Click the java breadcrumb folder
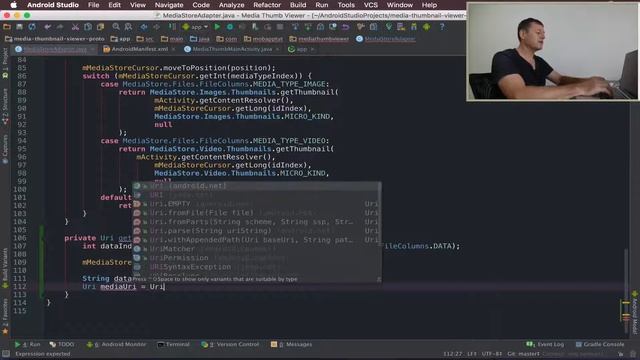The height and width of the screenshot is (360, 640). (200, 39)
